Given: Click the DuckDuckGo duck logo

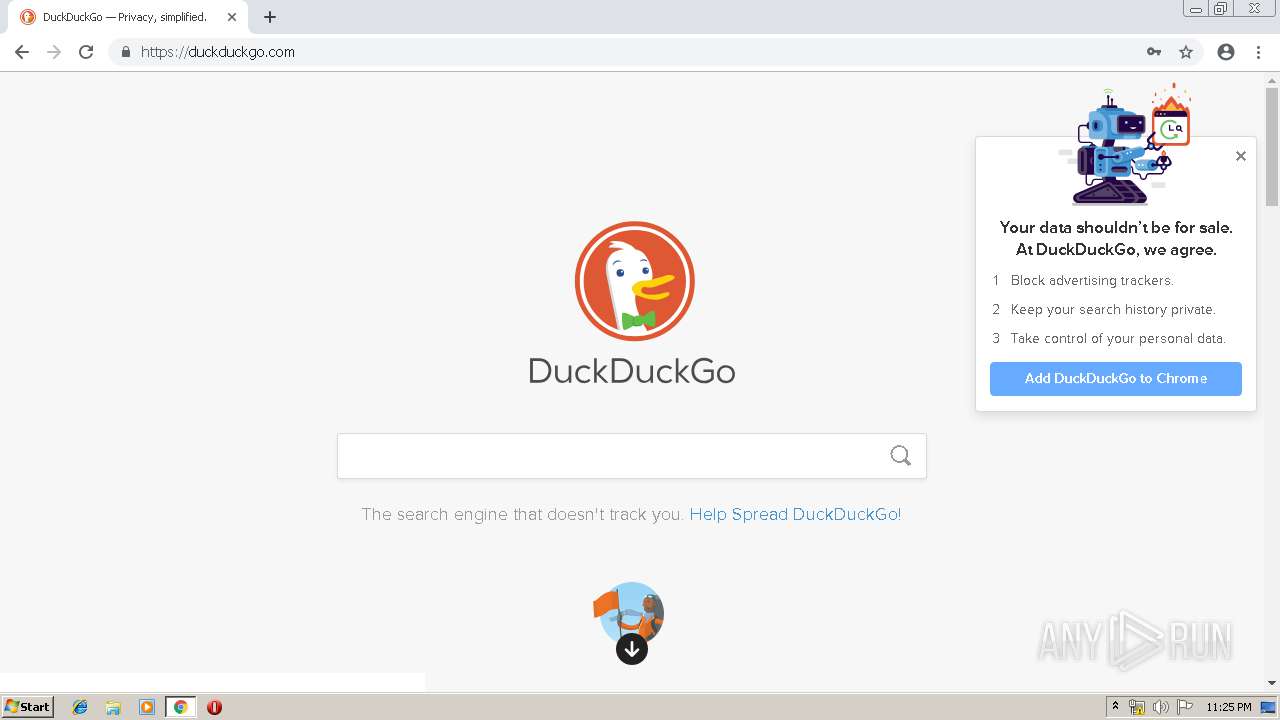Looking at the screenshot, I should (x=634, y=281).
